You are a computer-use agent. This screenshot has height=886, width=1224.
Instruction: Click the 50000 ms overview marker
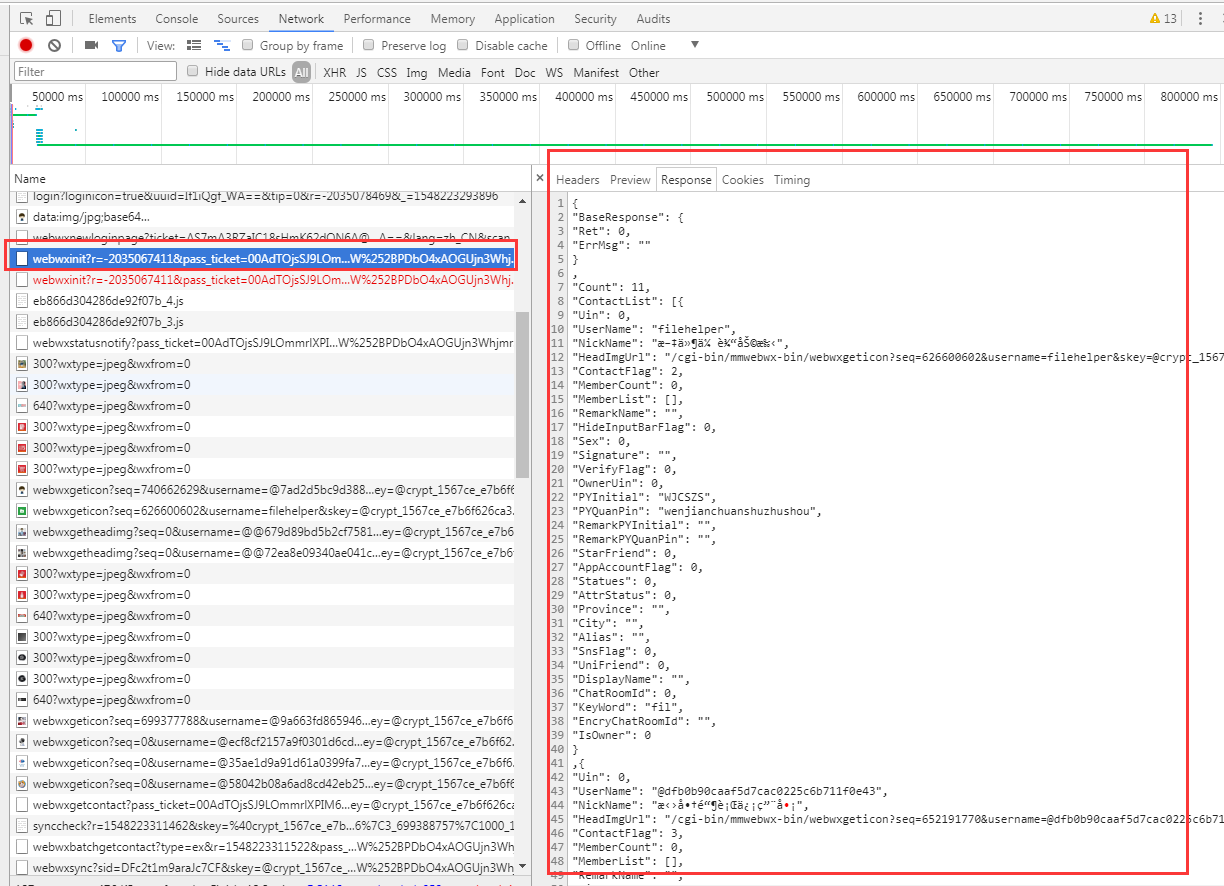(x=58, y=97)
